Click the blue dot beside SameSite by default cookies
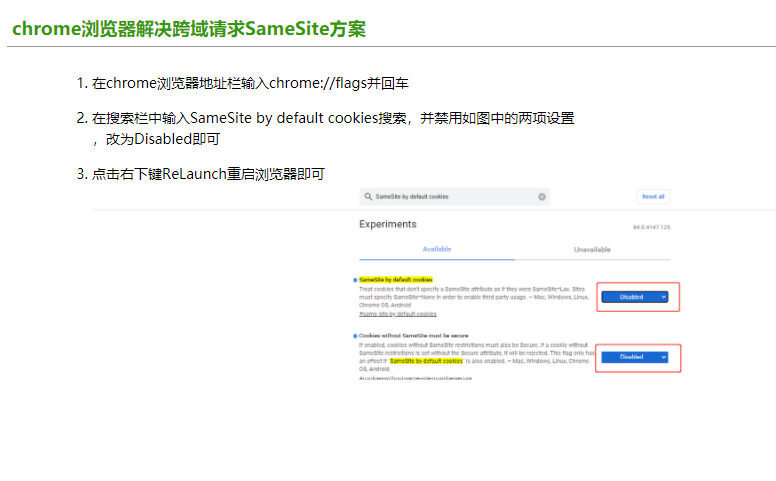 point(355,280)
